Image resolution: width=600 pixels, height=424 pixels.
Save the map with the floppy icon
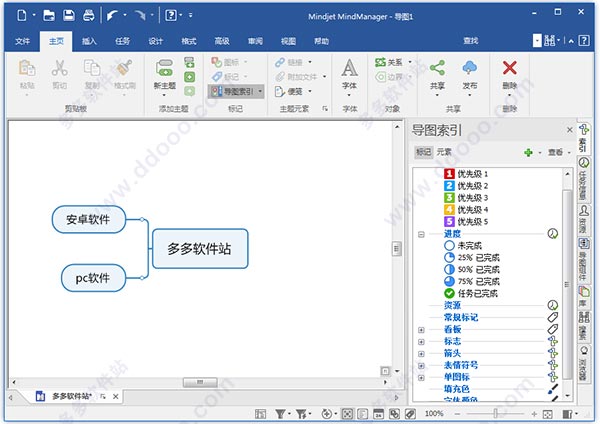69,15
